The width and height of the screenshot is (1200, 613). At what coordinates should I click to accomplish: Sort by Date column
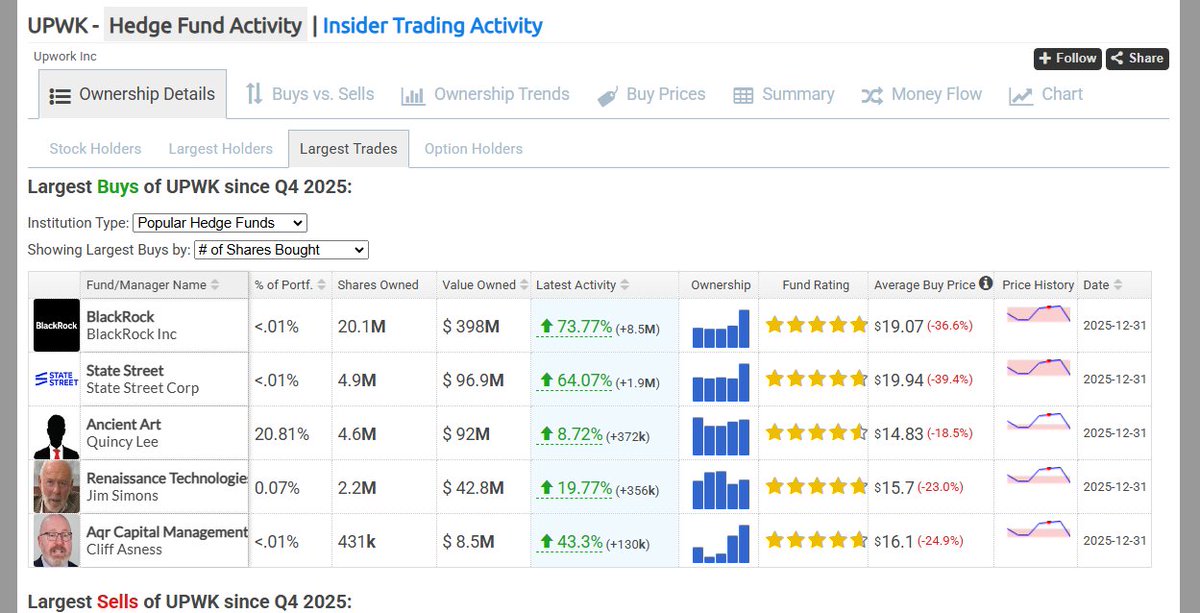click(1102, 285)
